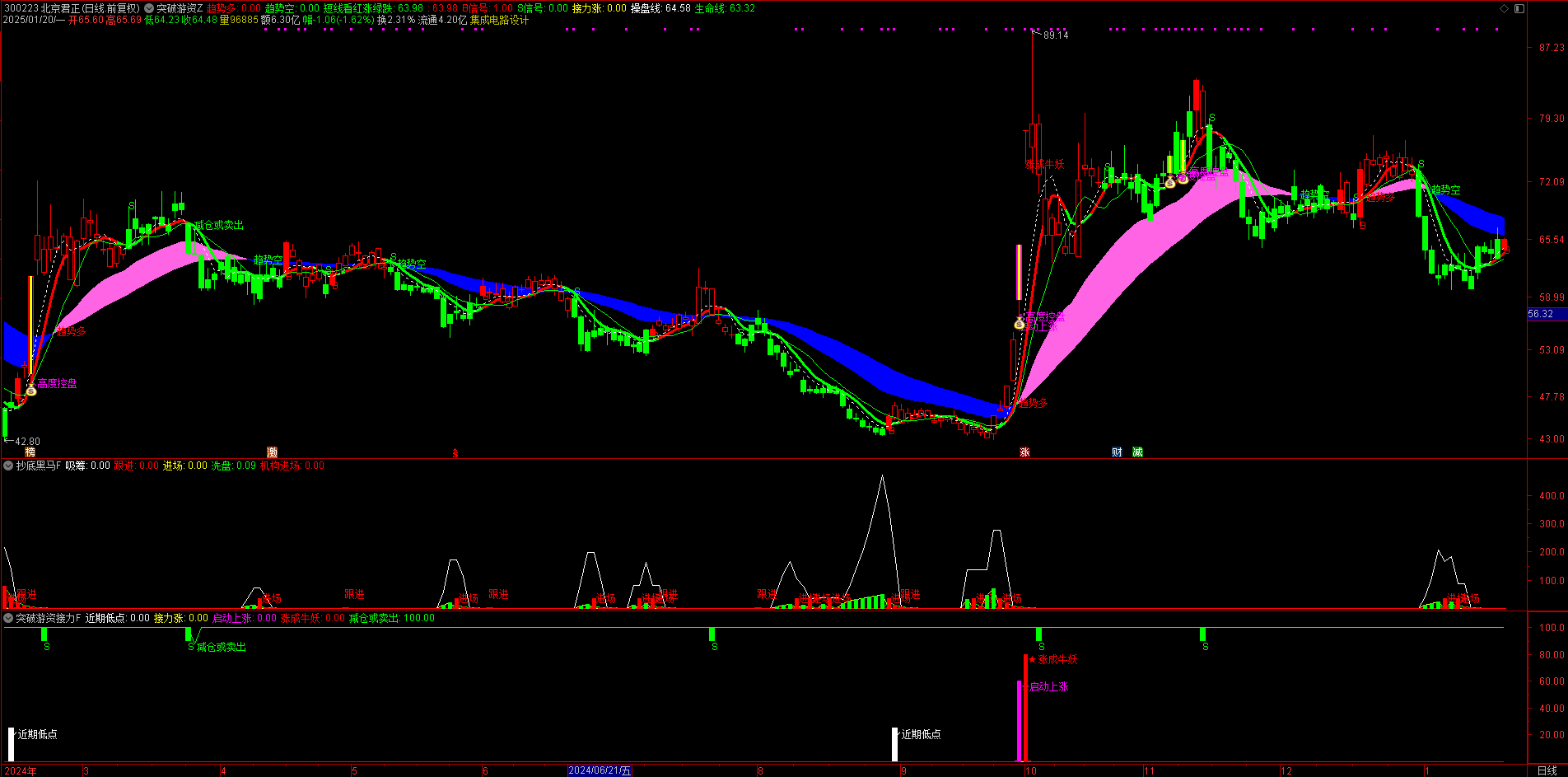The width and height of the screenshot is (1568, 777).
Task: Click the 2024年 label on time axis
Action: point(21,770)
